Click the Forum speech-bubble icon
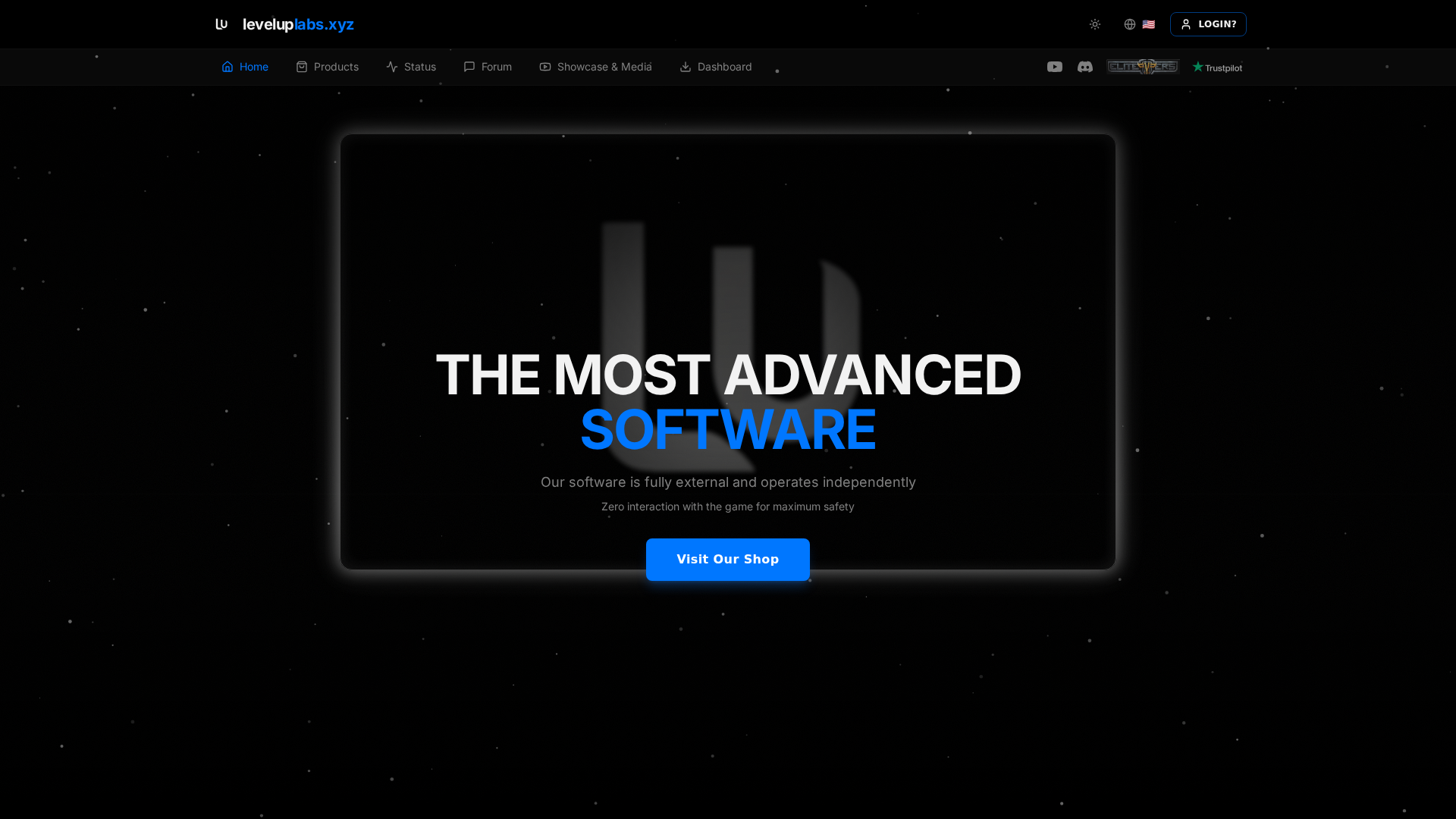1456x819 pixels. tap(469, 67)
